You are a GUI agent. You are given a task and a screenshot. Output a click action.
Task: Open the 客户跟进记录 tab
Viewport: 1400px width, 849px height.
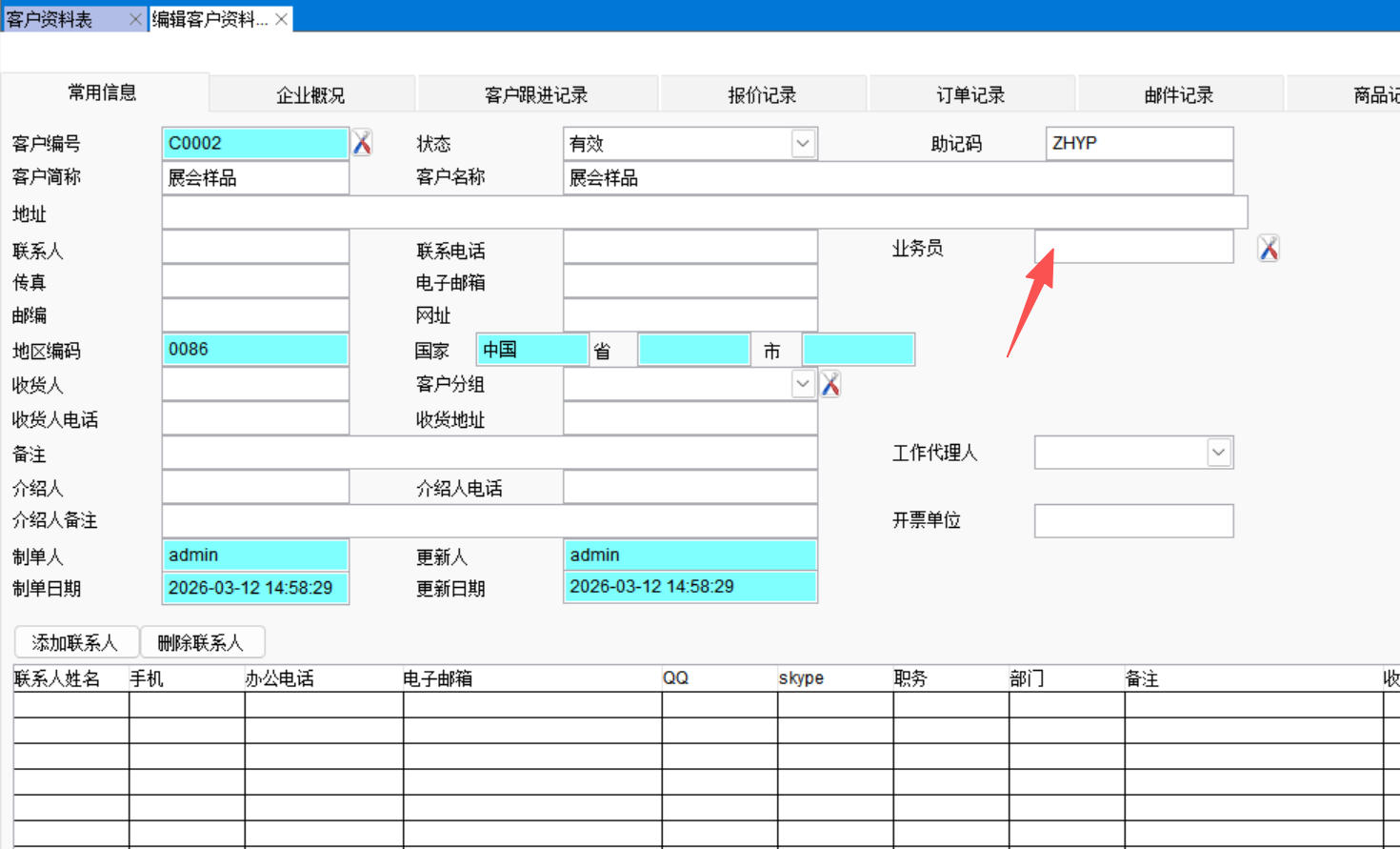pos(536,95)
